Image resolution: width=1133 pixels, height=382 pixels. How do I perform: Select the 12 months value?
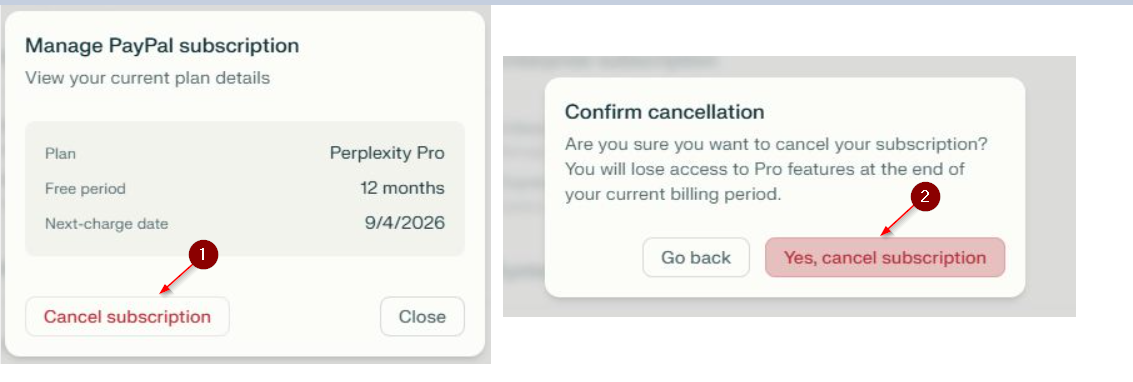(402, 188)
